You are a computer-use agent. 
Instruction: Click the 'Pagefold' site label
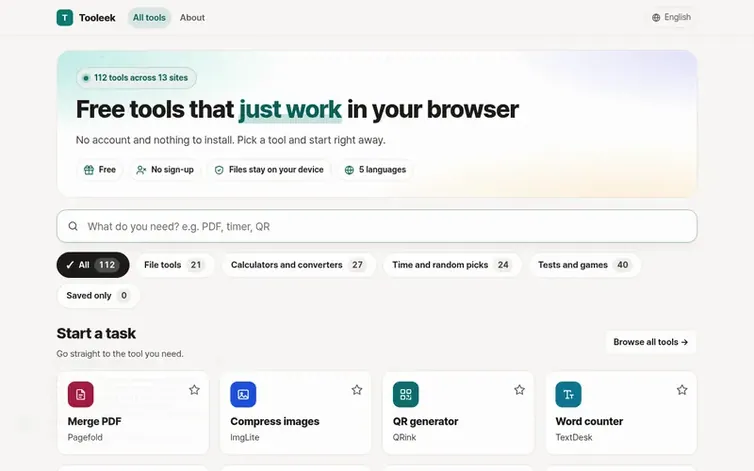click(x=85, y=437)
